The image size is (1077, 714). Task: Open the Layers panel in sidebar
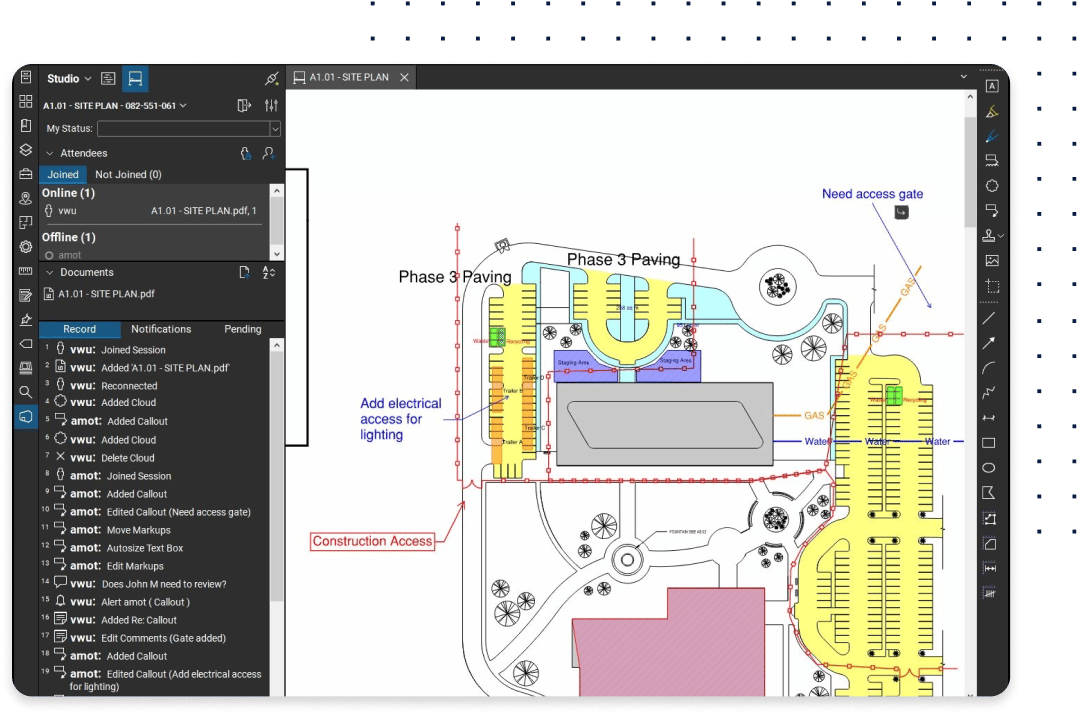26,150
